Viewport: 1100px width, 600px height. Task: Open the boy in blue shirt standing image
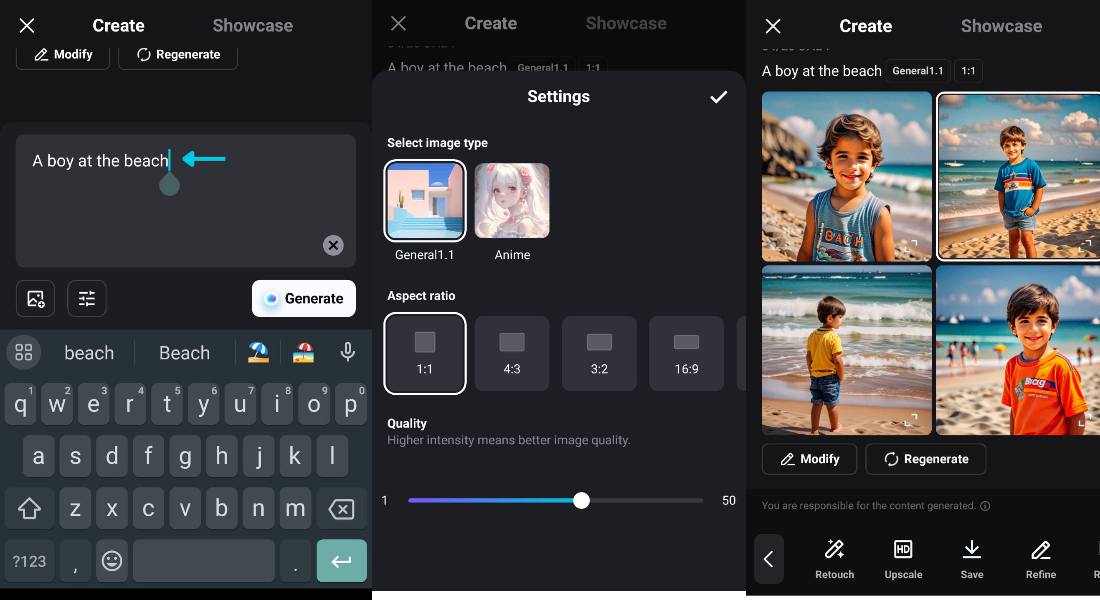pos(1019,177)
